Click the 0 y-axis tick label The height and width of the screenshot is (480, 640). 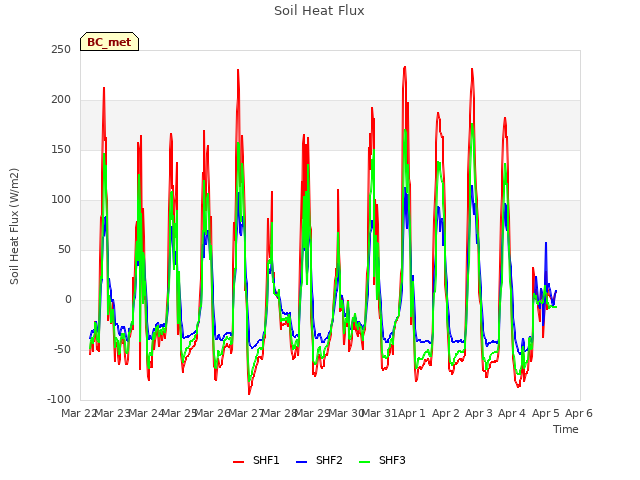click(68, 300)
